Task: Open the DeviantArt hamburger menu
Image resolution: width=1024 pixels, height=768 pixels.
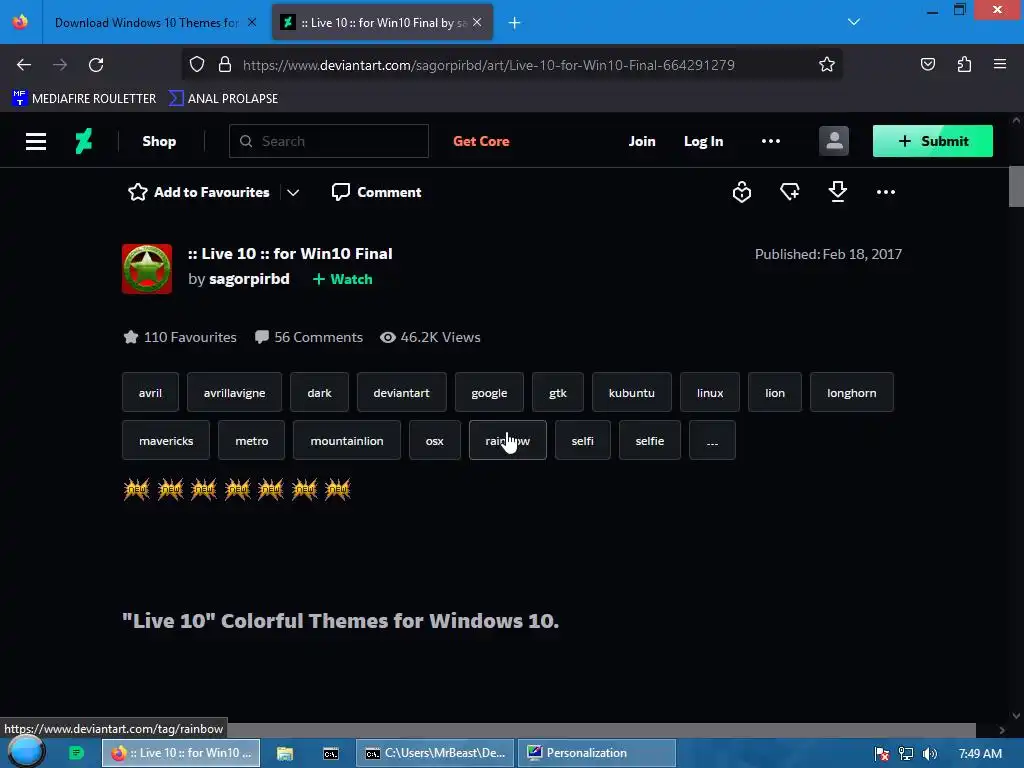Action: 36,141
